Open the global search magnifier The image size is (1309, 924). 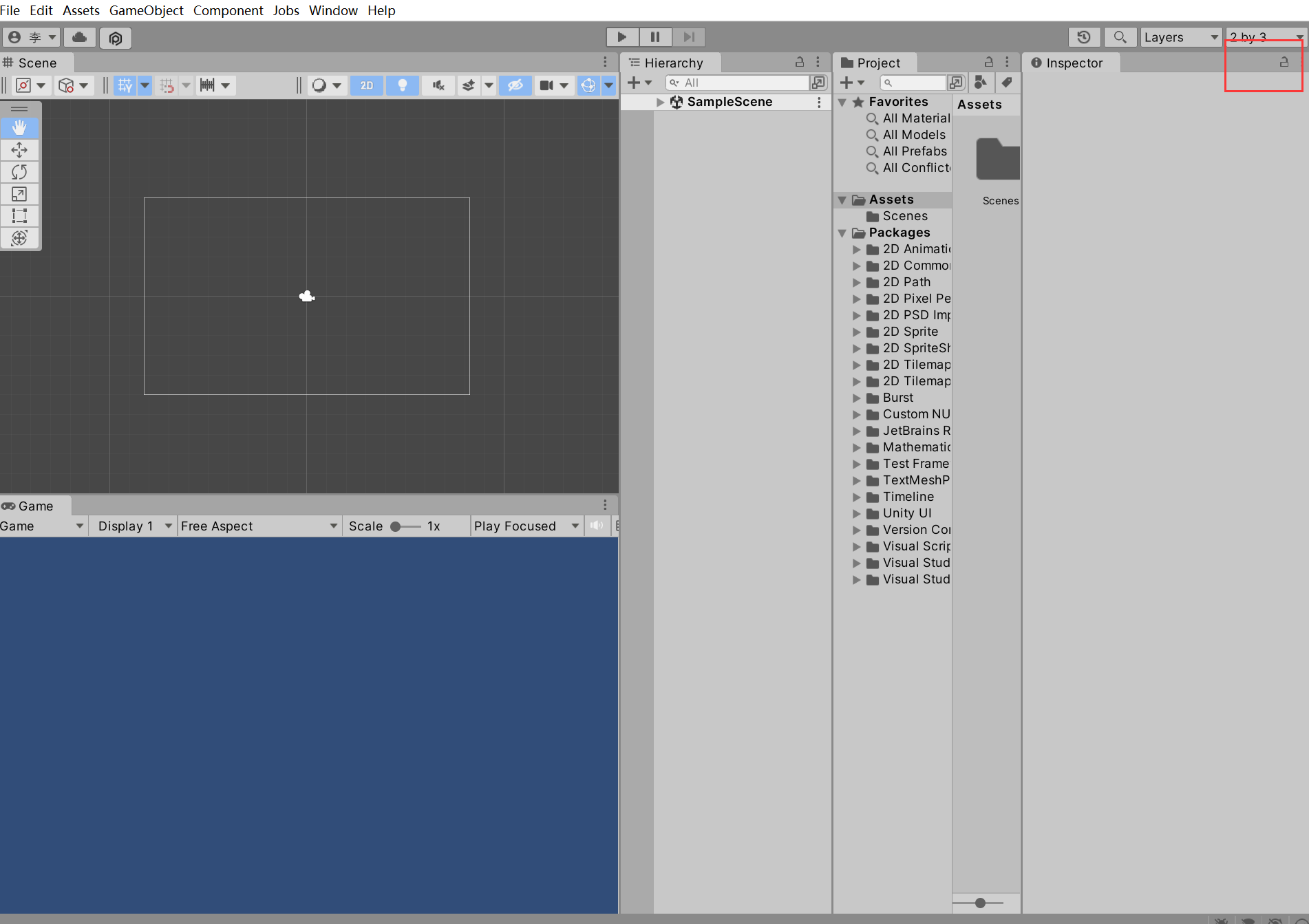pos(1120,37)
